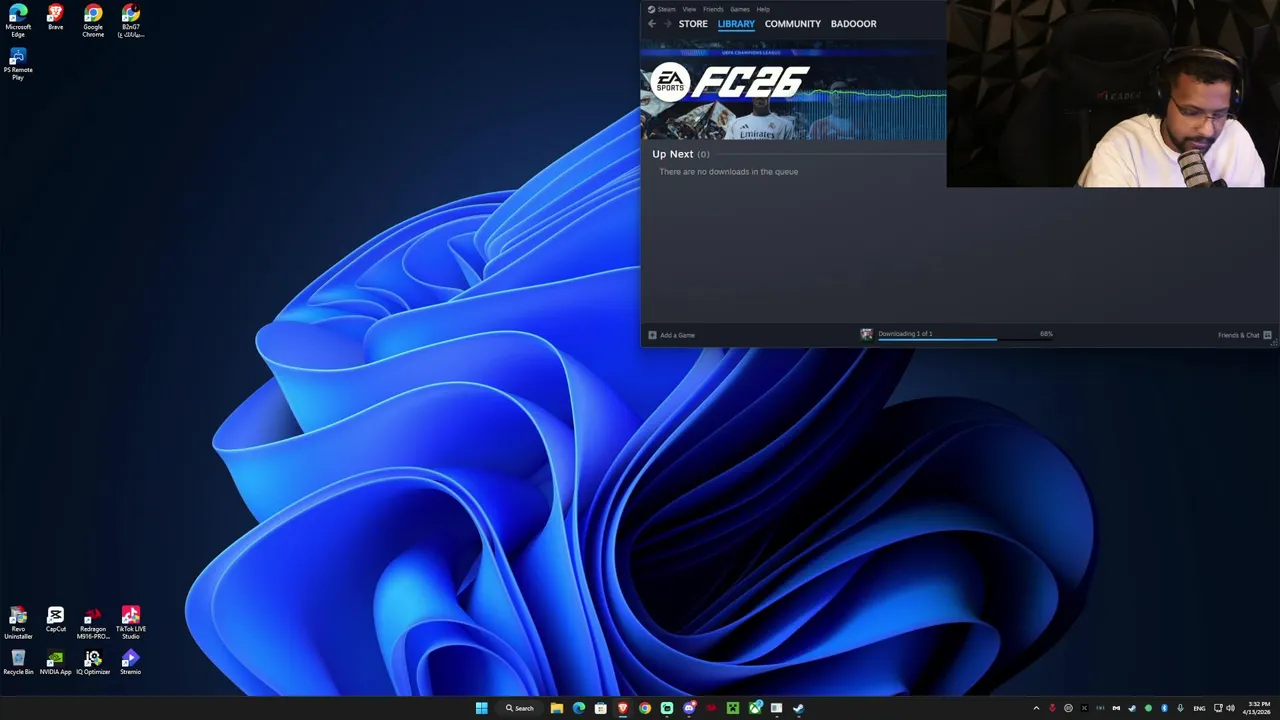Open Downloading 1 of 1 status
This screenshot has height=720, width=1280.
click(x=905, y=334)
